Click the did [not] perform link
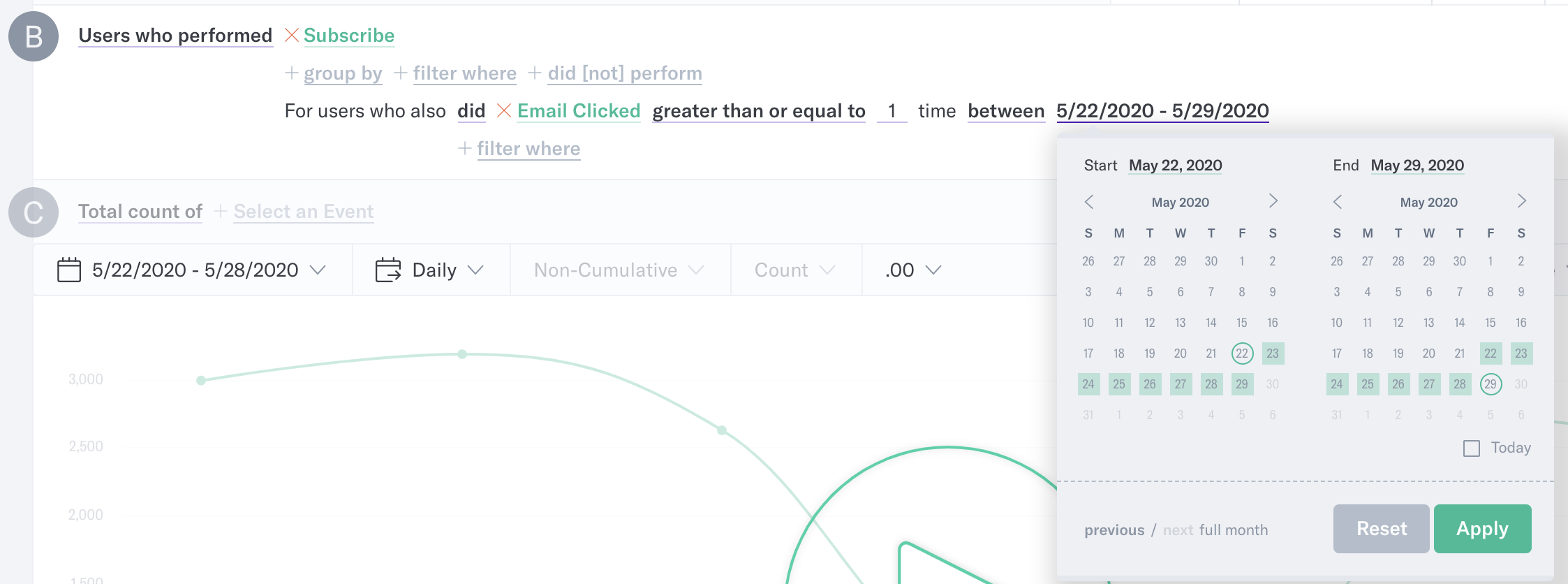This screenshot has width=1568, height=584. click(x=625, y=73)
